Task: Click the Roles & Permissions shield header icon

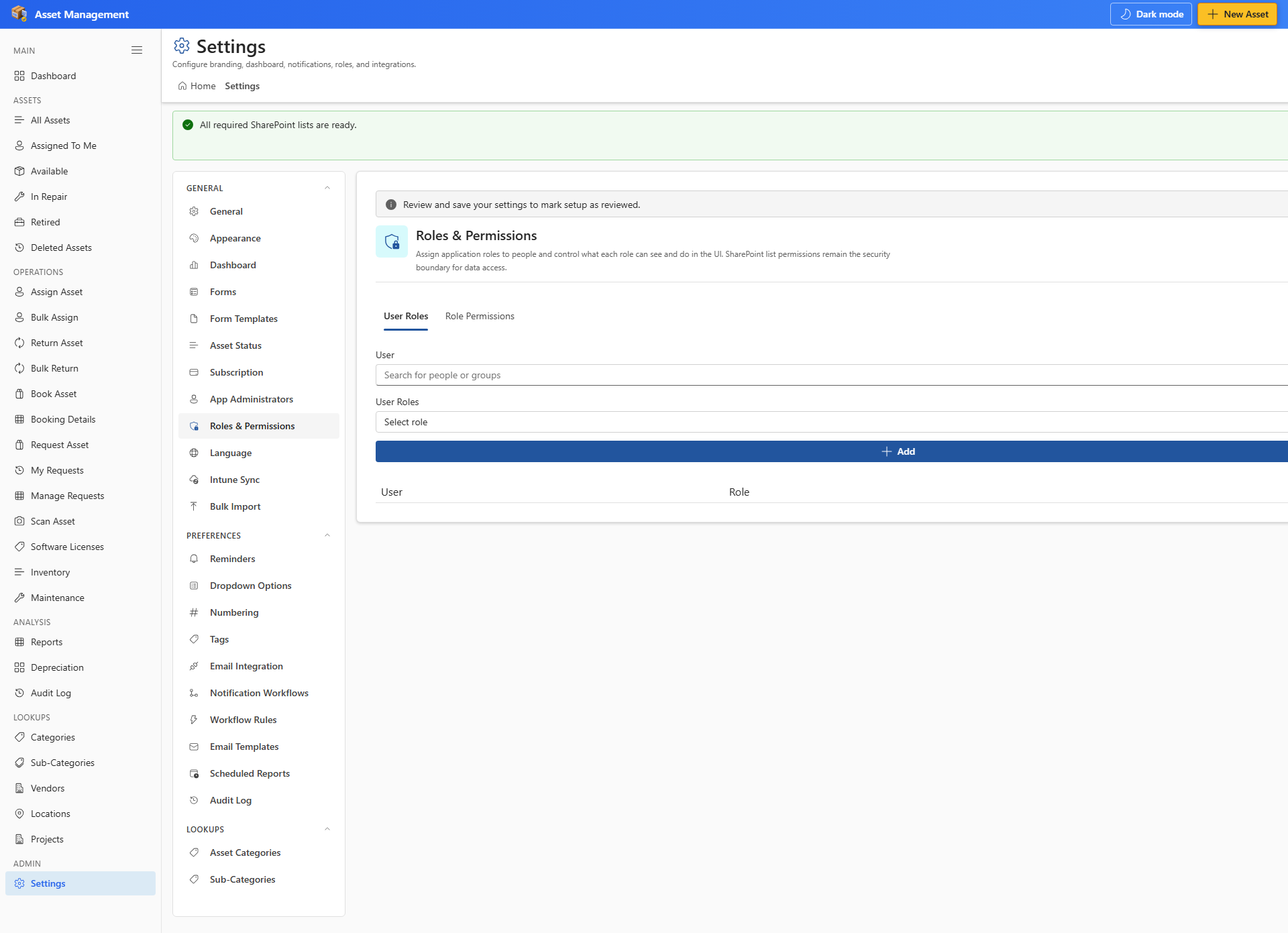Action: click(392, 241)
